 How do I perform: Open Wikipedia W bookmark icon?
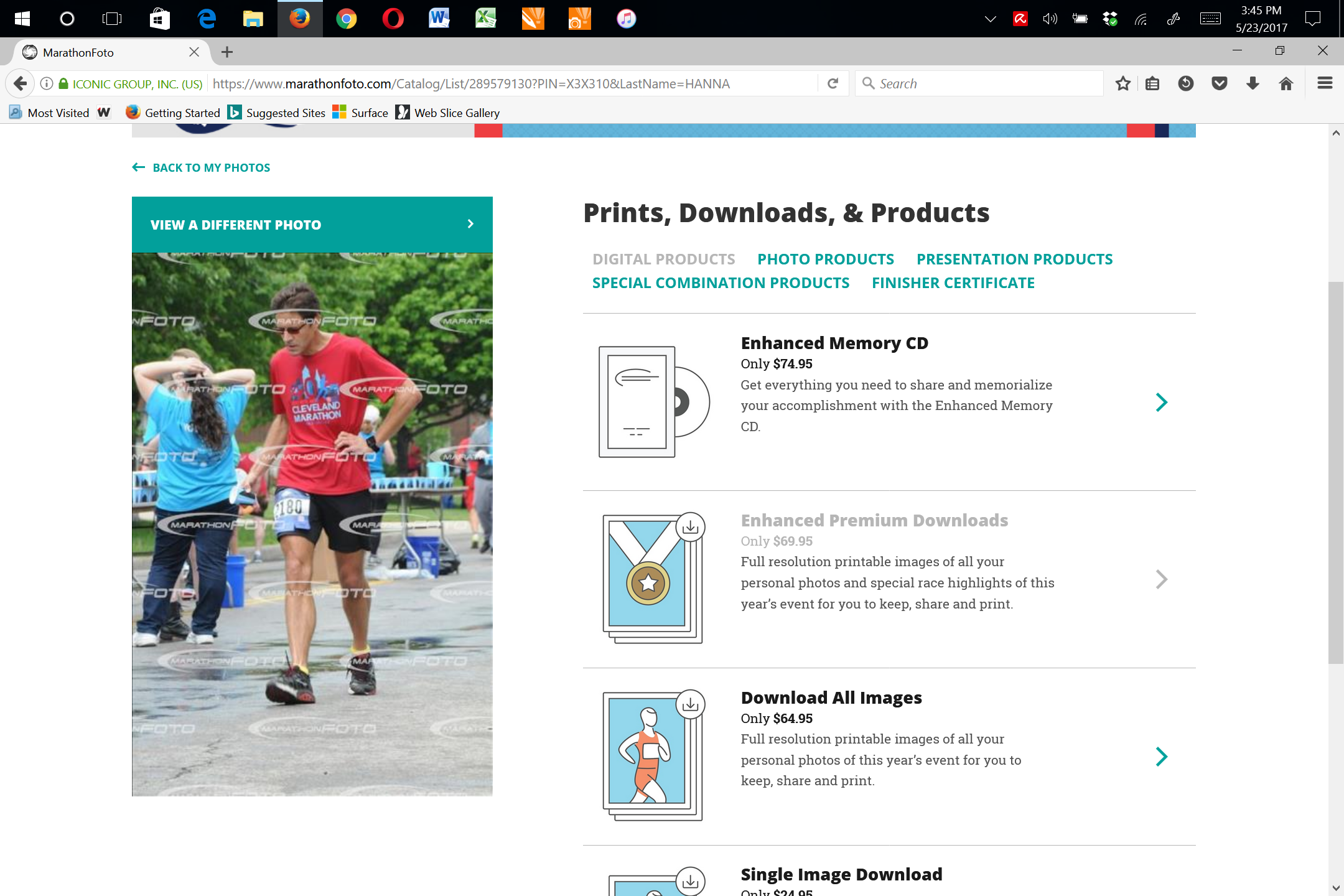104,113
